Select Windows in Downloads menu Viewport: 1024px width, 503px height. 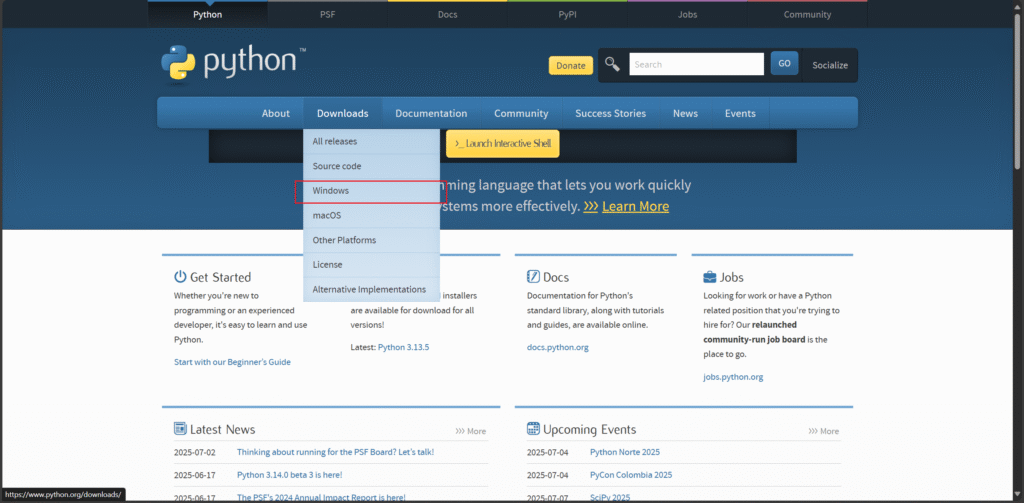click(372, 191)
